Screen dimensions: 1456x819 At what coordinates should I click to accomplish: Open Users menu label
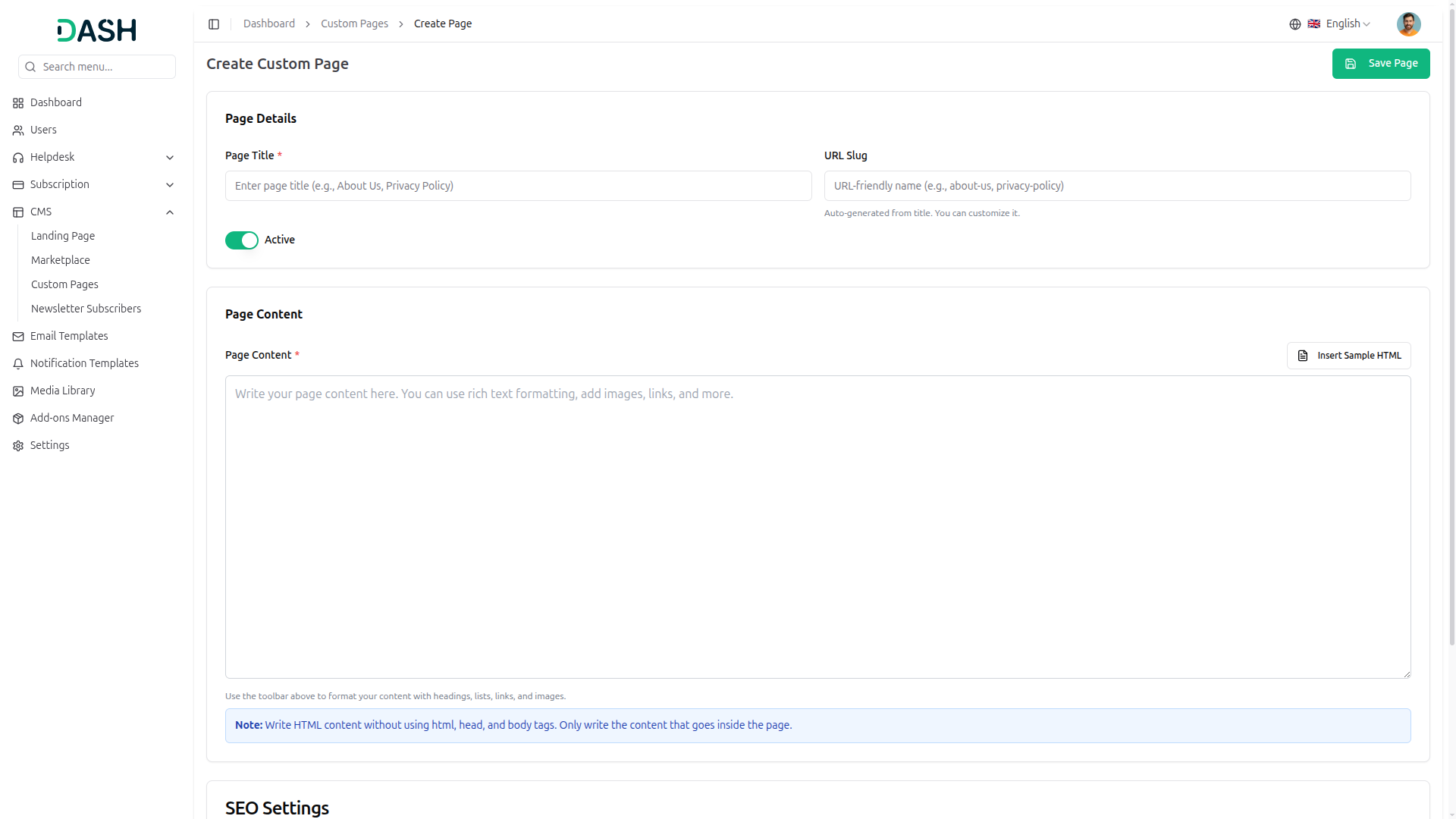pyautogui.click(x=43, y=130)
